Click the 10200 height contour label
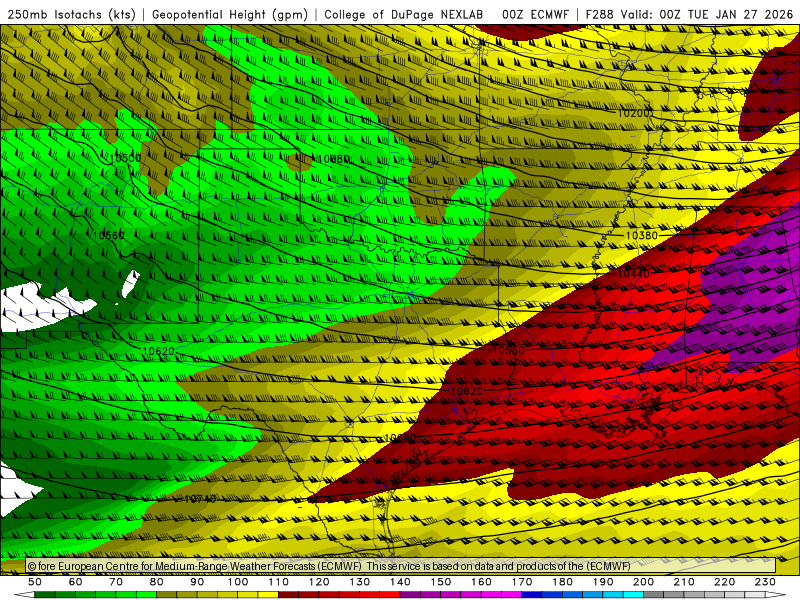Image resolution: width=800 pixels, height=600 pixels. (633, 113)
